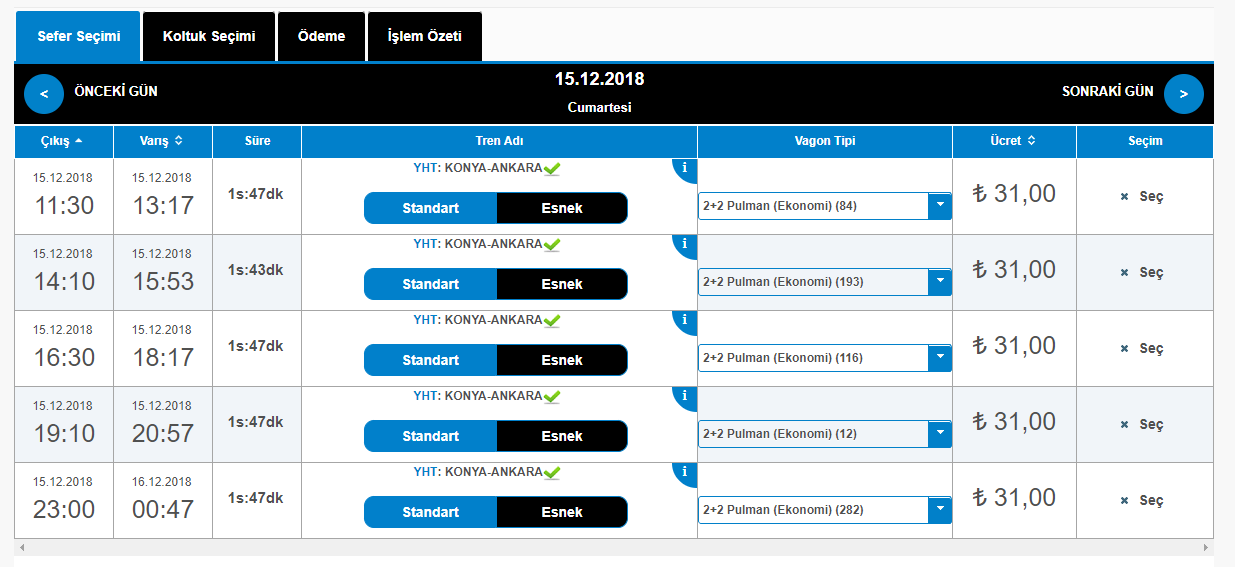
Task: Expand wagon type dropdown showing Pulman (193)
Action: tap(940, 282)
